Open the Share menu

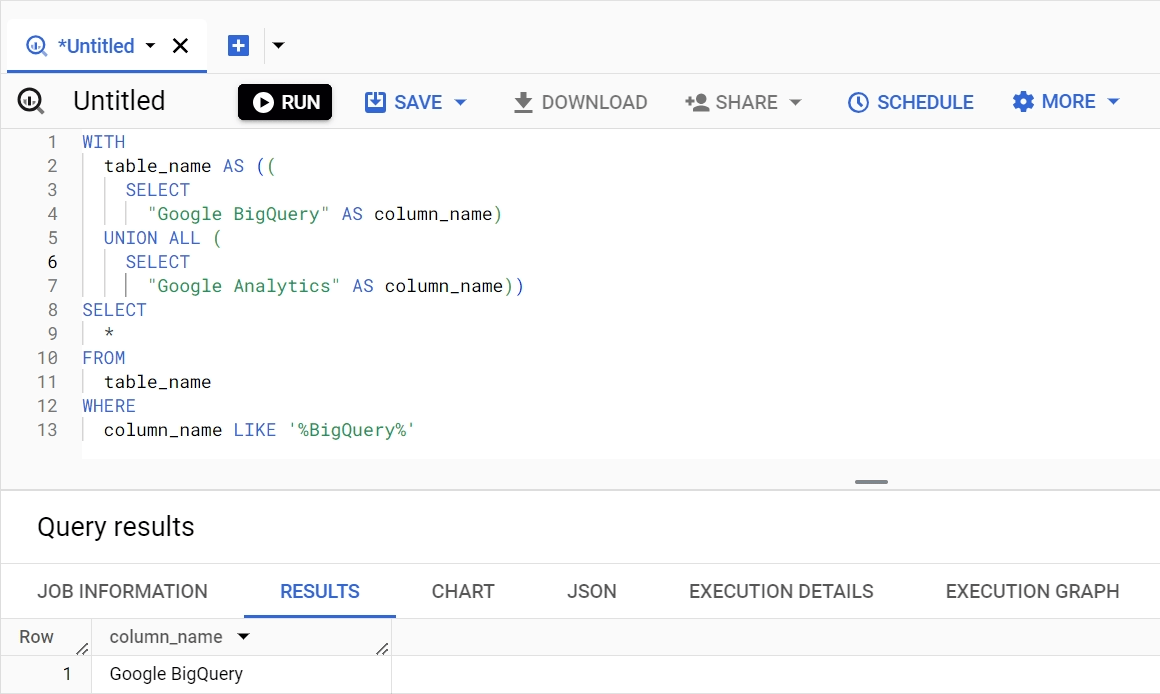click(x=743, y=102)
